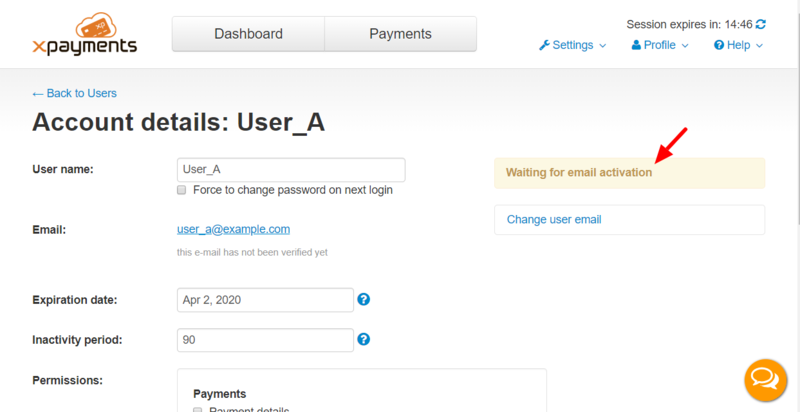Image resolution: width=800 pixels, height=412 pixels.
Task: Click the Inactivity period help icon
Action: coord(363,339)
